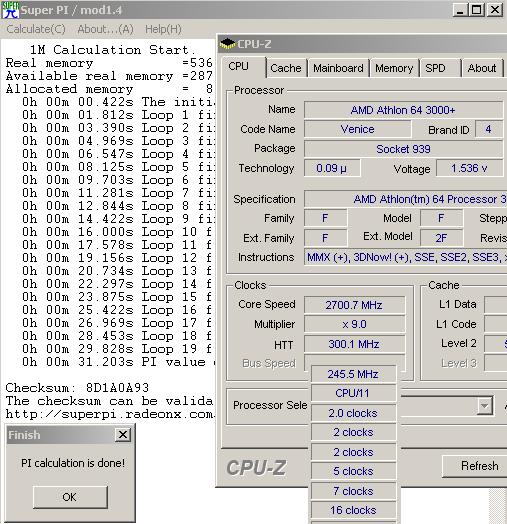Click the overlaid 245.5 MHz value

pyautogui.click(x=353, y=374)
